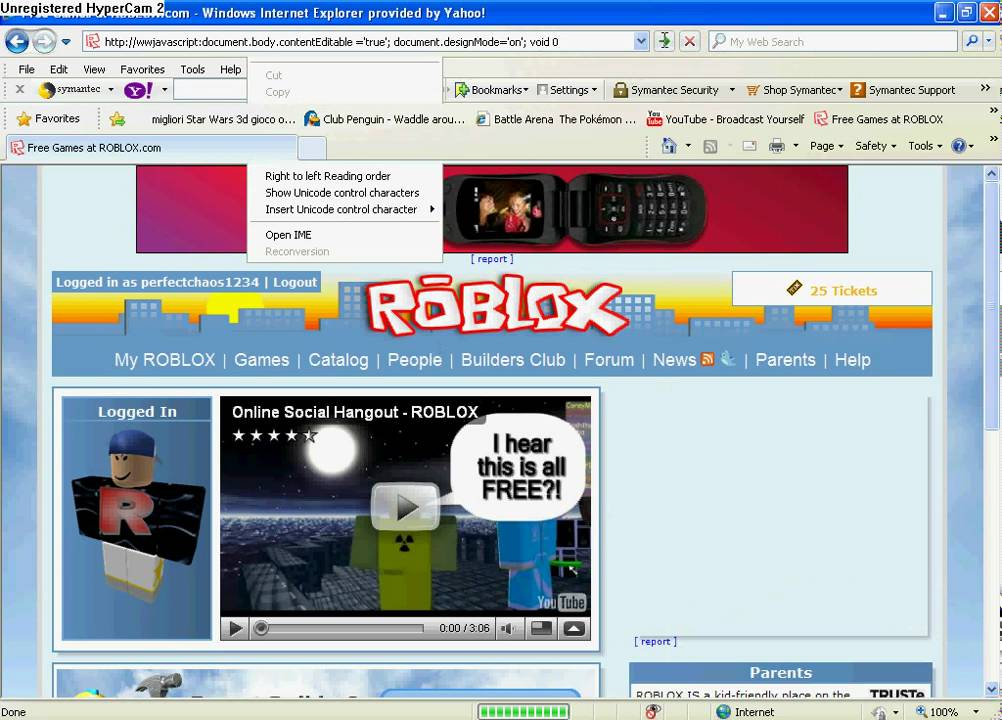Image resolution: width=1002 pixels, height=720 pixels.
Task: Open Forum nav link
Action: [x=609, y=360]
